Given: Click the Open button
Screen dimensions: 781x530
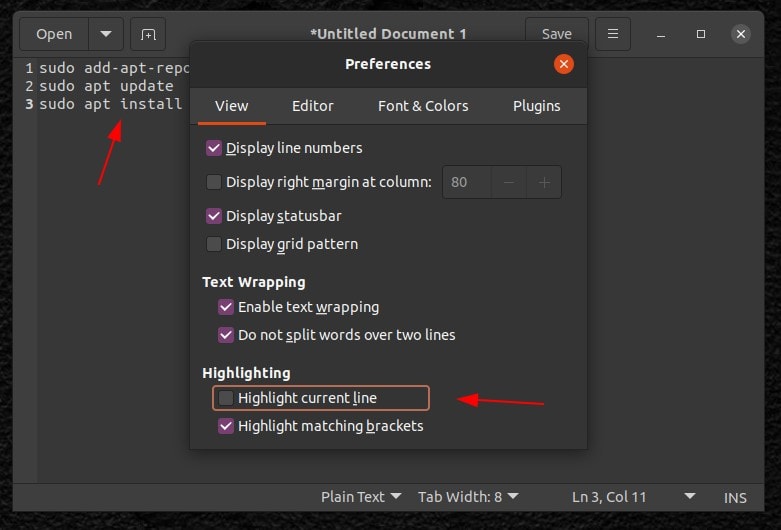Looking at the screenshot, I should tap(54, 34).
